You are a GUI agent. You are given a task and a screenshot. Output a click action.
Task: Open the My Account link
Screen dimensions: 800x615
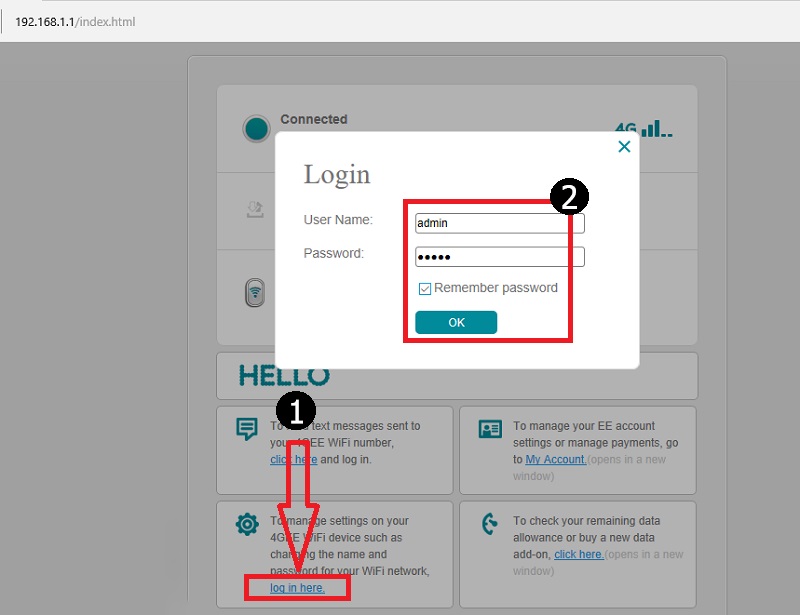click(x=555, y=459)
